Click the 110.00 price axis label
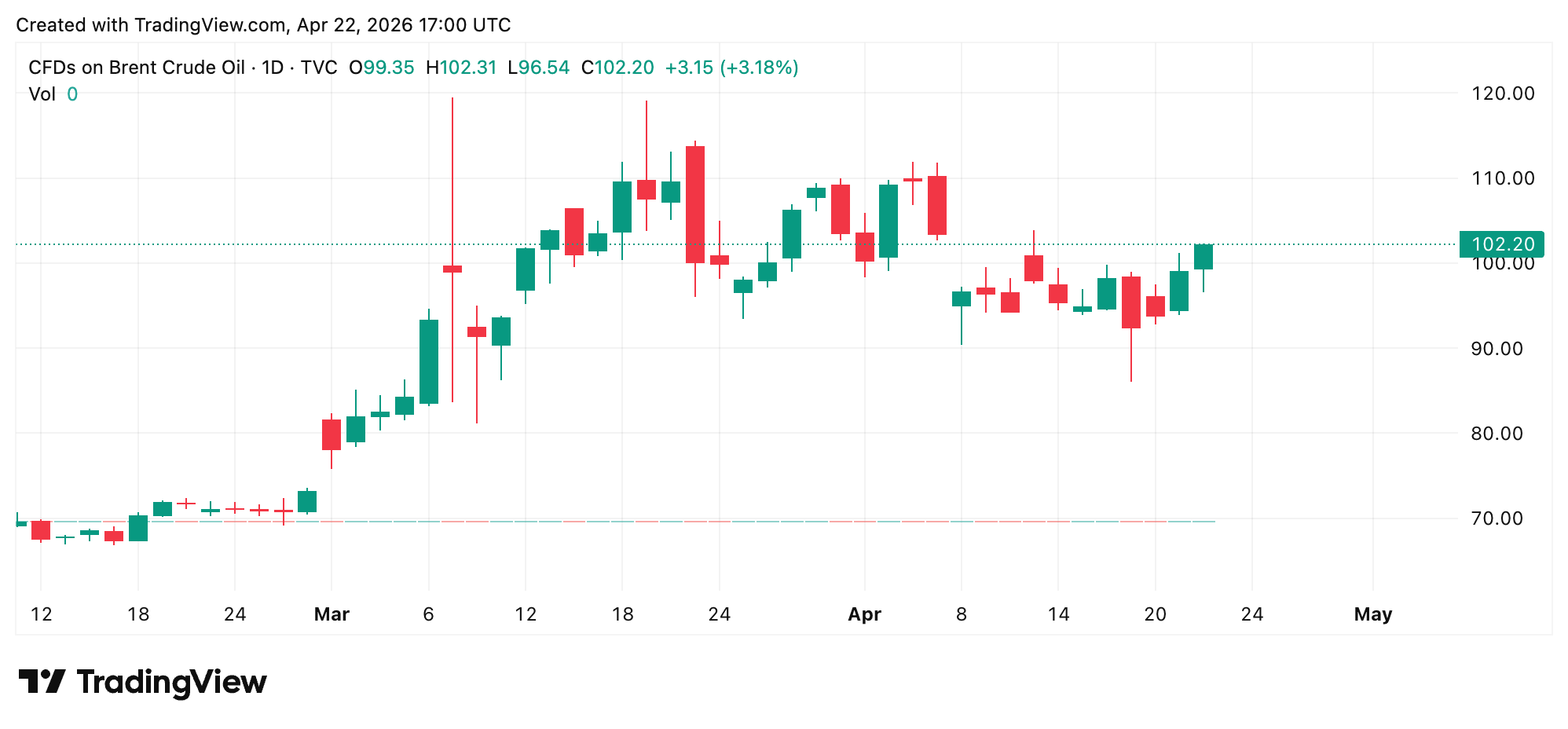 (x=1502, y=178)
